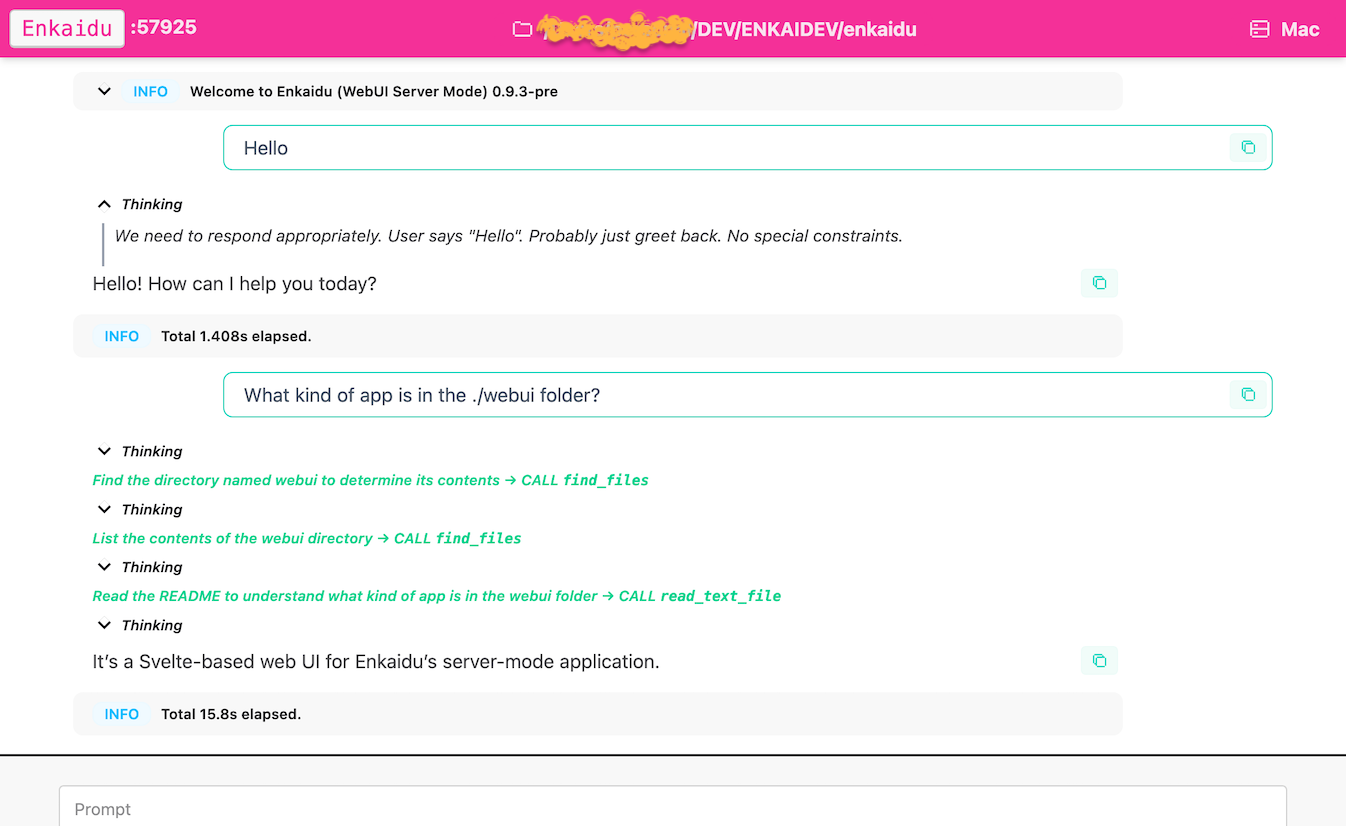Click the "CALL read_text_file" README line

(x=437, y=596)
